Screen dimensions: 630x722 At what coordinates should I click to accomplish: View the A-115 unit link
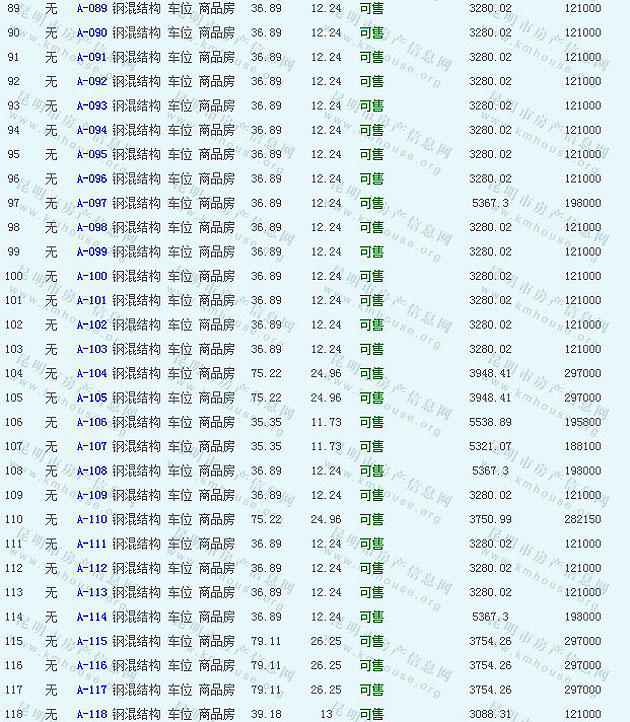91,641
